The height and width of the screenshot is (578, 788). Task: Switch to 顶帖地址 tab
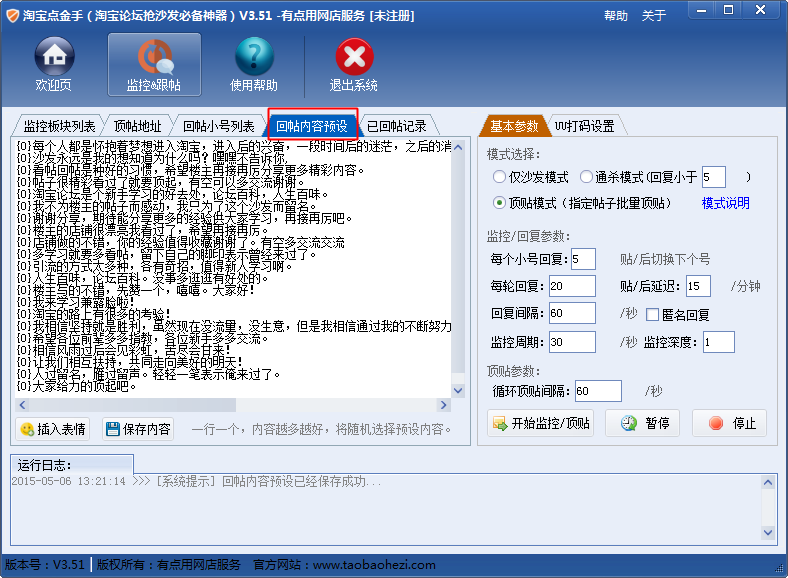tap(138, 126)
